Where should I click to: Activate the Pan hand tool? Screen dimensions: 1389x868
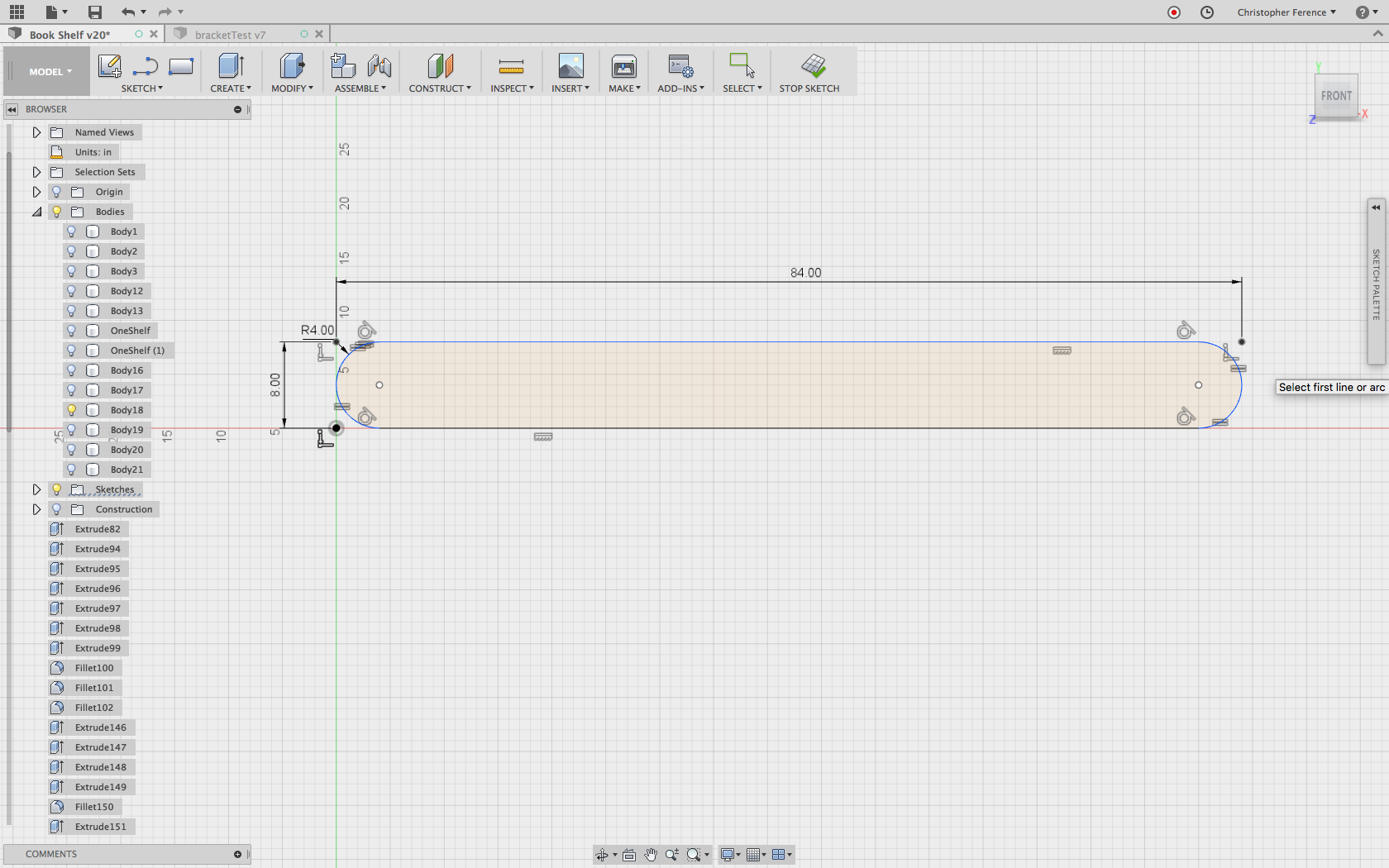click(651, 855)
